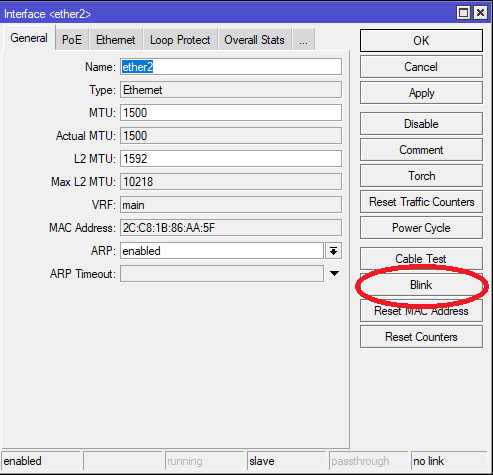Image resolution: width=493 pixels, height=475 pixels.
Task: Click the Type field
Action: tap(231, 90)
